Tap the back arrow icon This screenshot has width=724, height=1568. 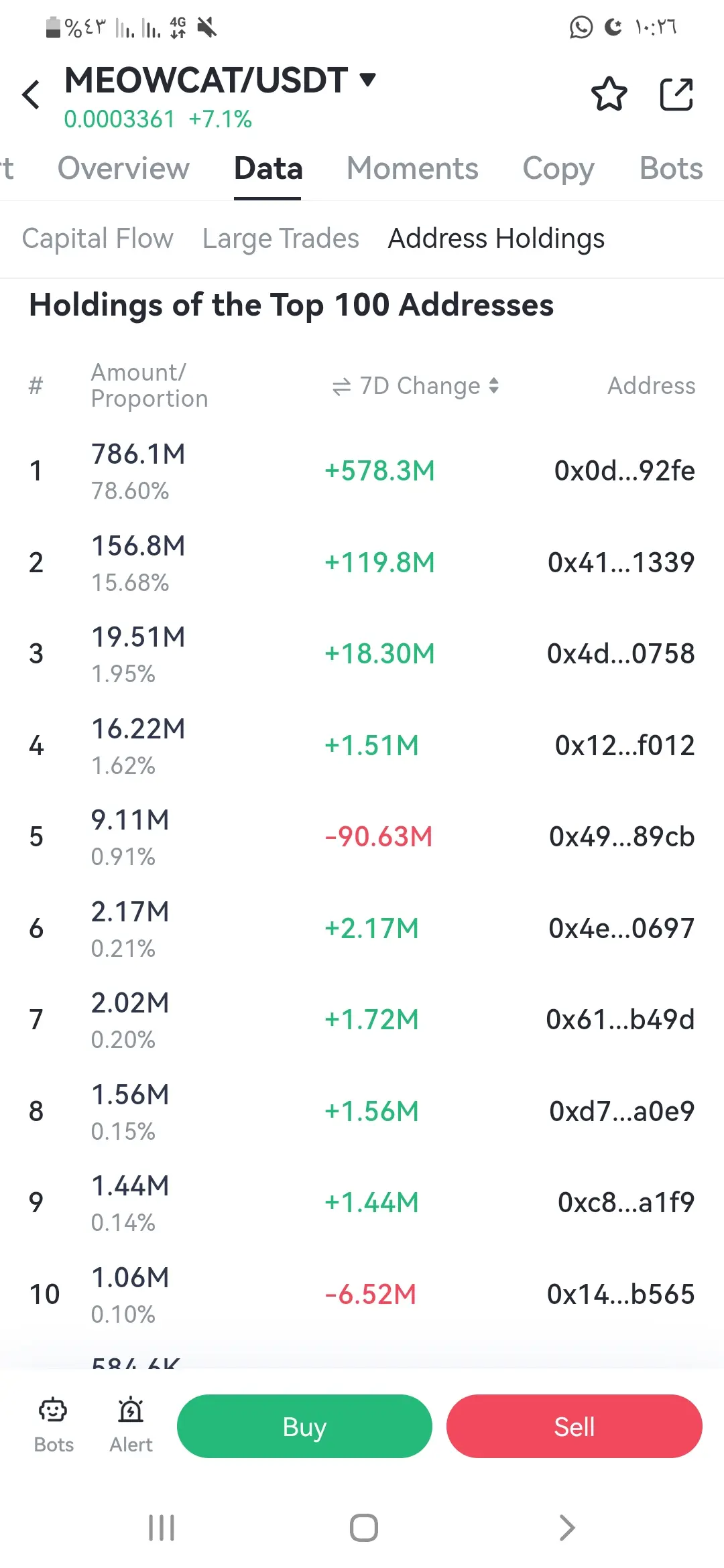32,94
